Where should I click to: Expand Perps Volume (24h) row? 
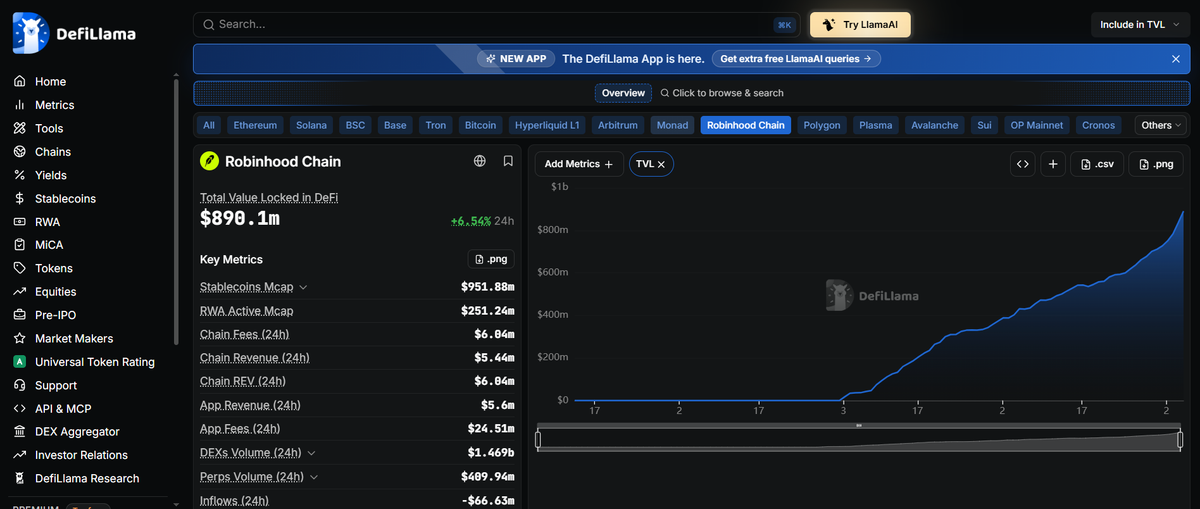tap(316, 477)
